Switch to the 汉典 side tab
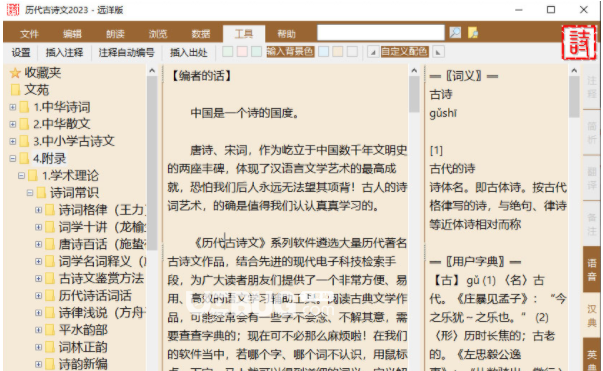The height and width of the screenshot is (371, 603). pyautogui.click(x=592, y=315)
